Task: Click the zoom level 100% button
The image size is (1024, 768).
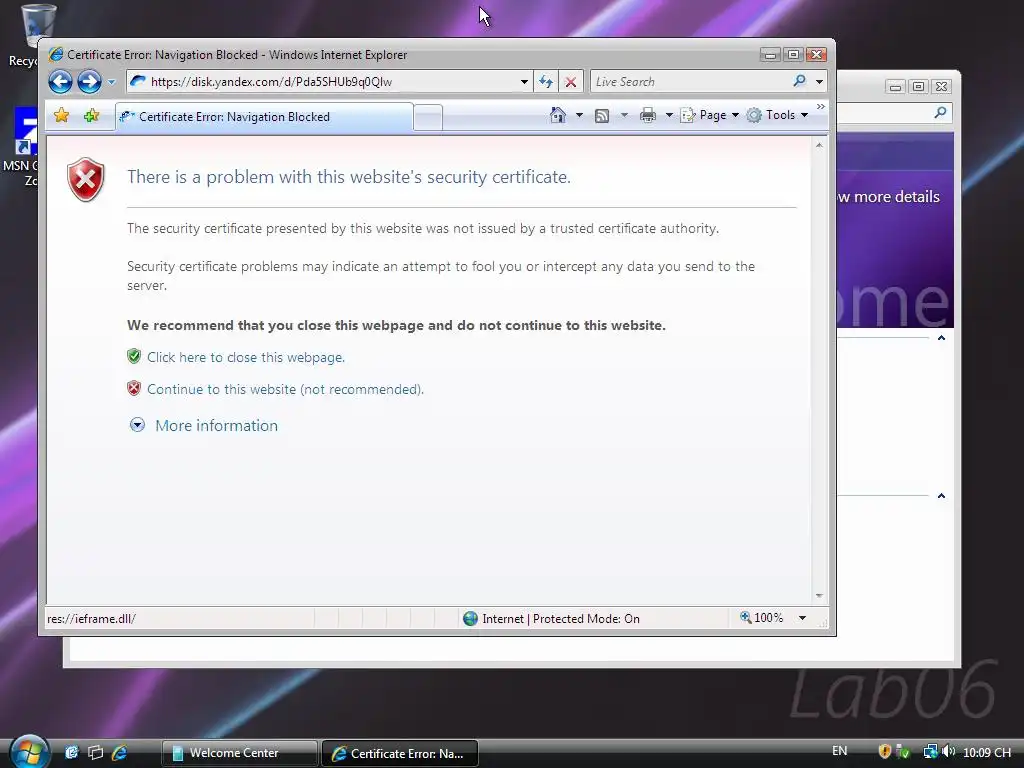Action: [761, 618]
